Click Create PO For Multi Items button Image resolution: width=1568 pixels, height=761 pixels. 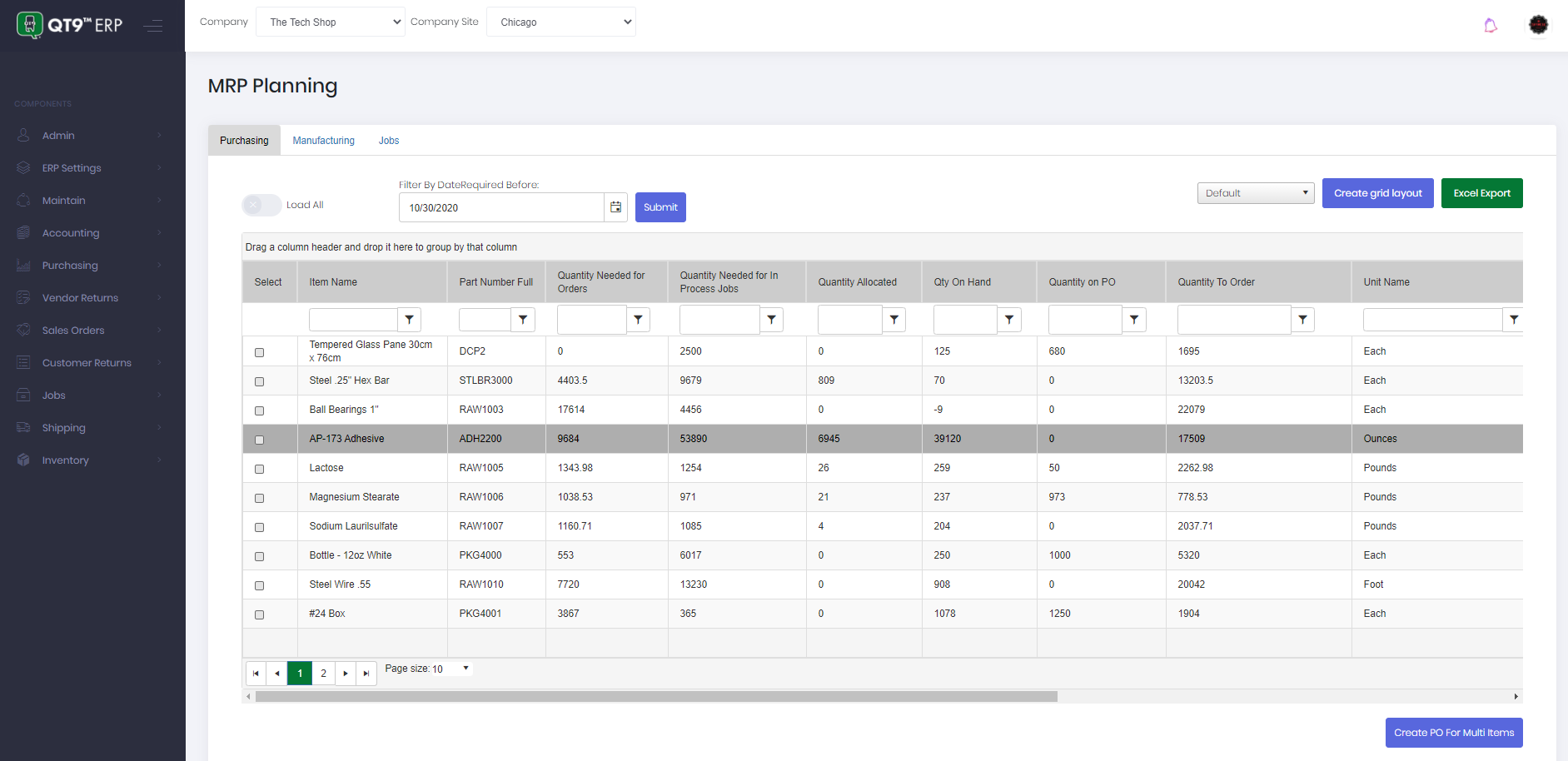[x=1453, y=733]
